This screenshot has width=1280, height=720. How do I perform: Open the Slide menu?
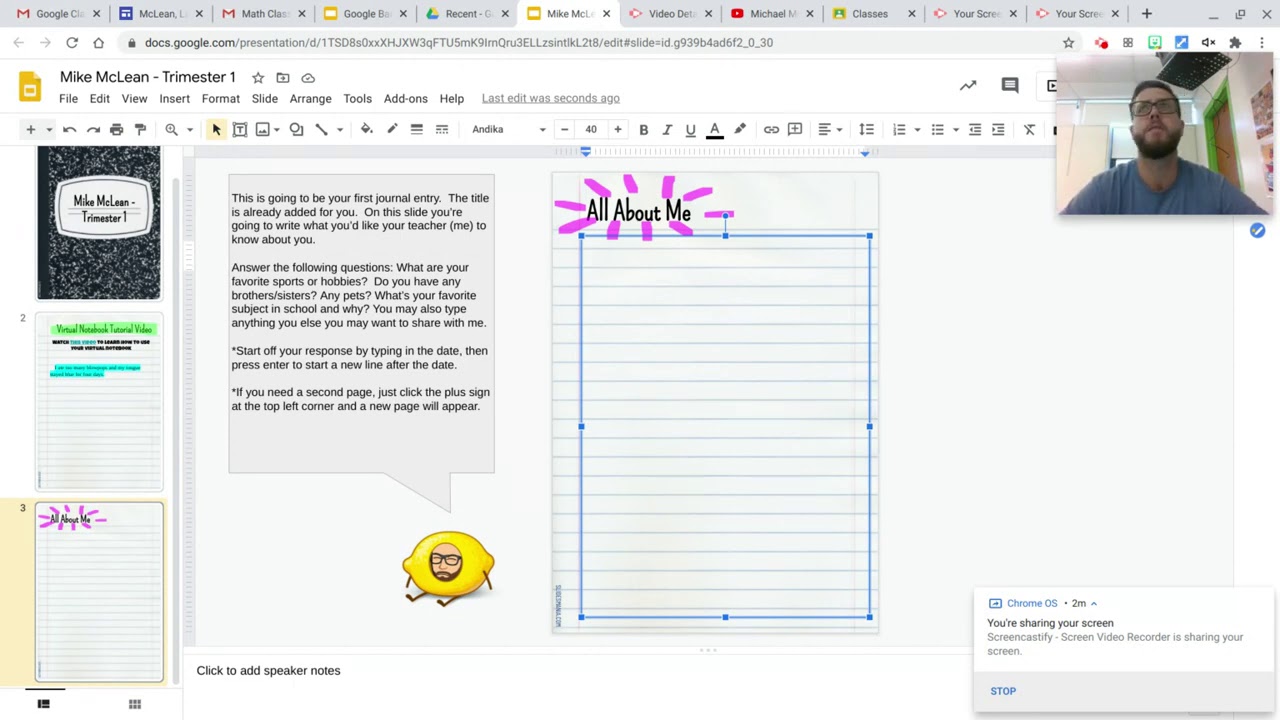[x=264, y=98]
